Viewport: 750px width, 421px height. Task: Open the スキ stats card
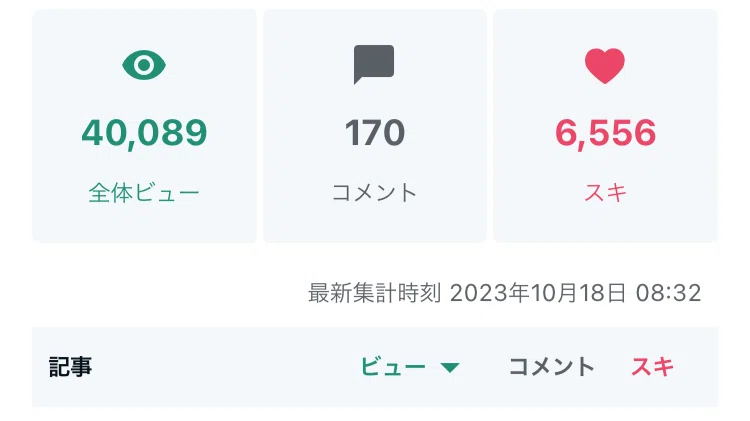pos(606,126)
